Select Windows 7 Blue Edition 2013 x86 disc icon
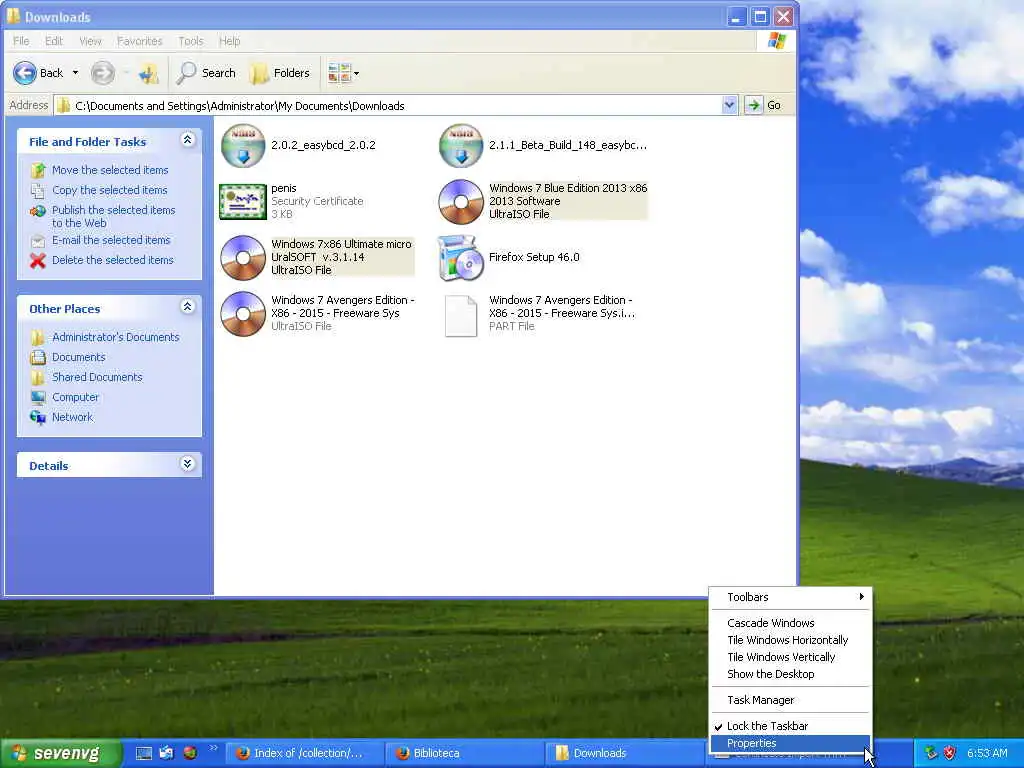 461,202
